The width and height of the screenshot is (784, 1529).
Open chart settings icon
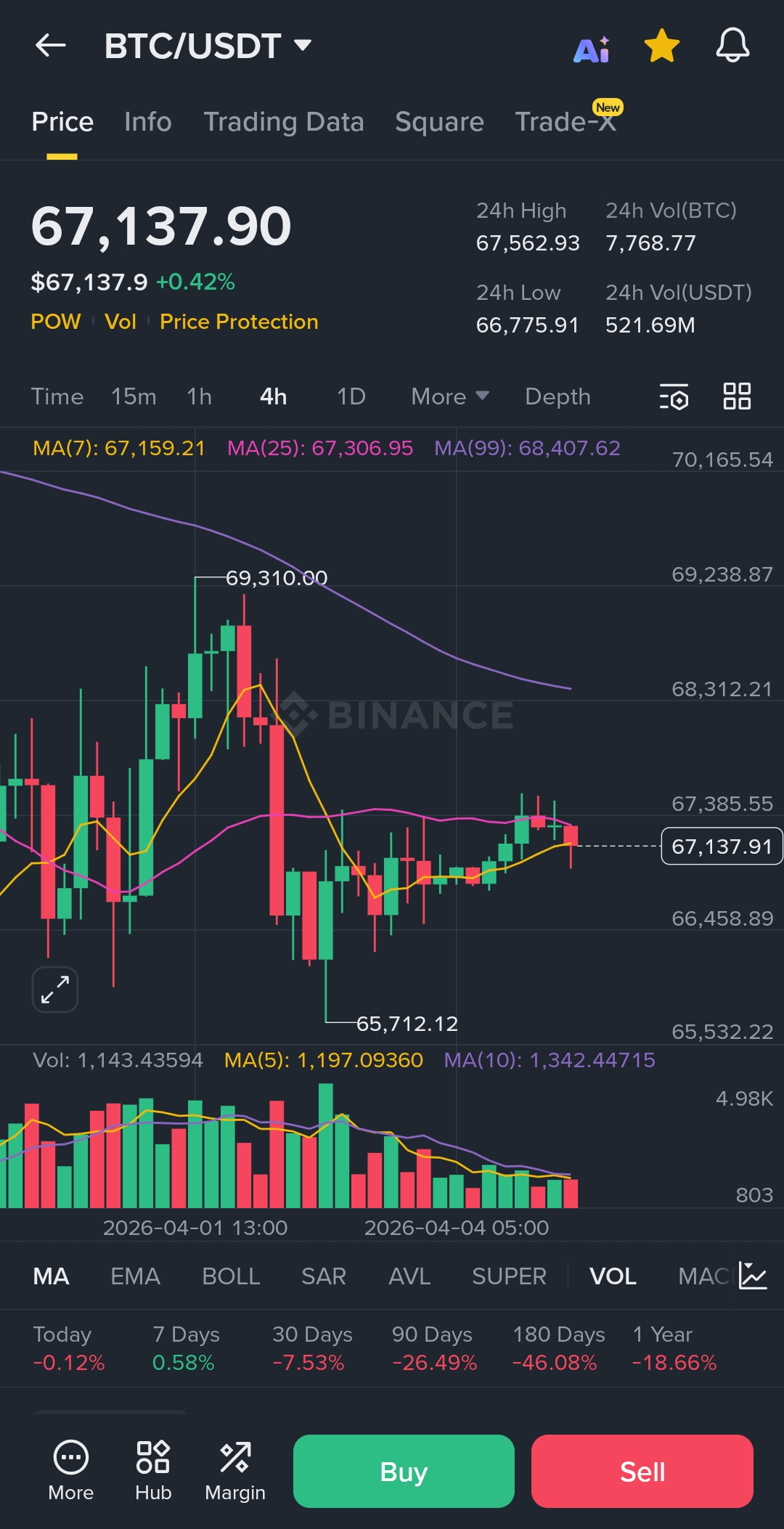(x=674, y=396)
